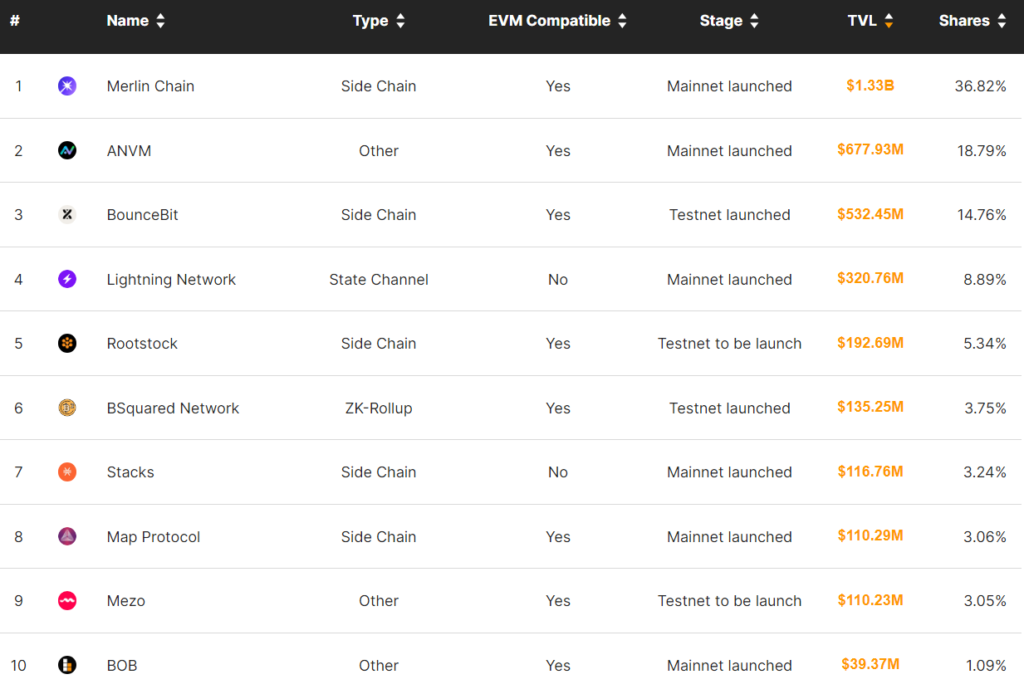Viewport: 1024px width, 694px height.
Task: Sort by EVM Compatible column arrows
Action: click(x=622, y=21)
